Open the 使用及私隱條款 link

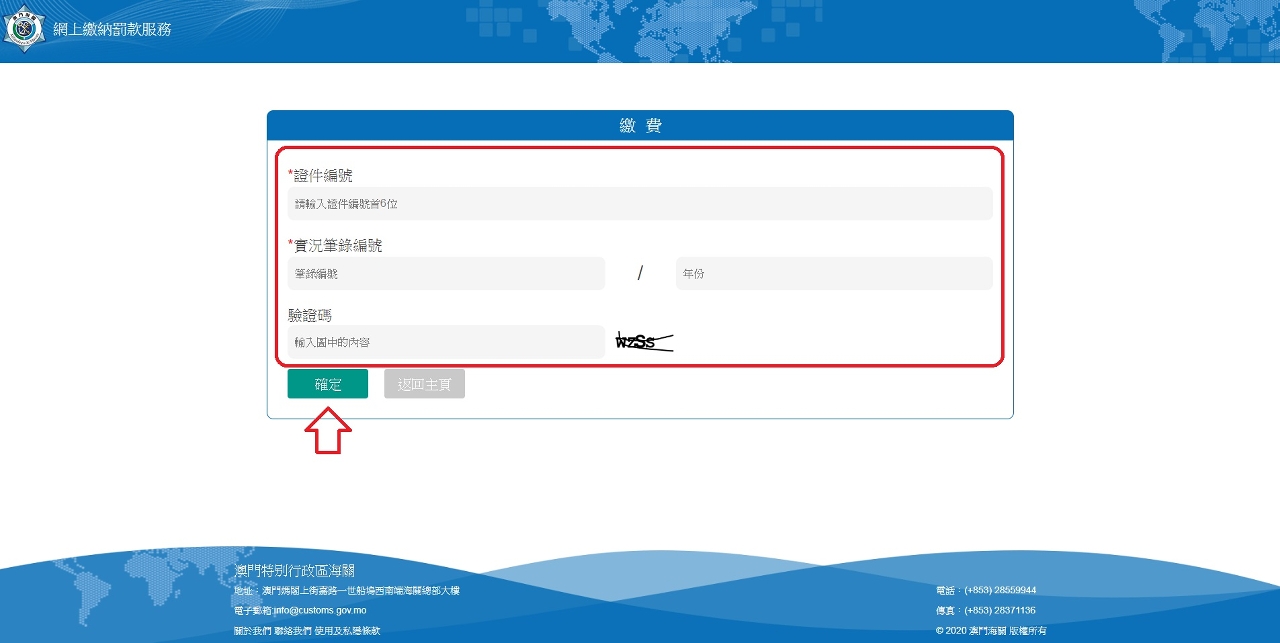[x=347, y=631]
